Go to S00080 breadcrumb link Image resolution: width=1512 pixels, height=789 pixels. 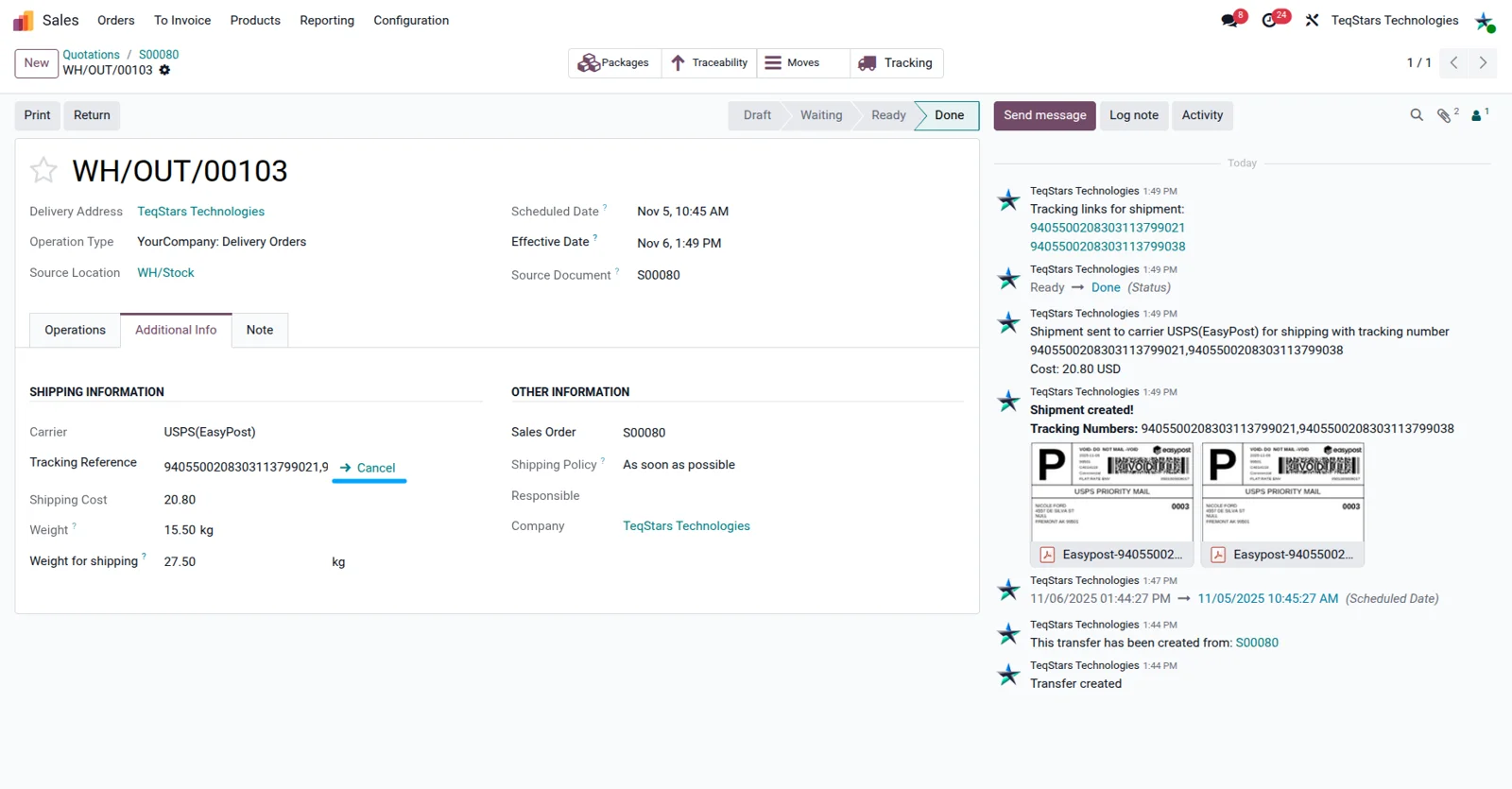(159, 55)
